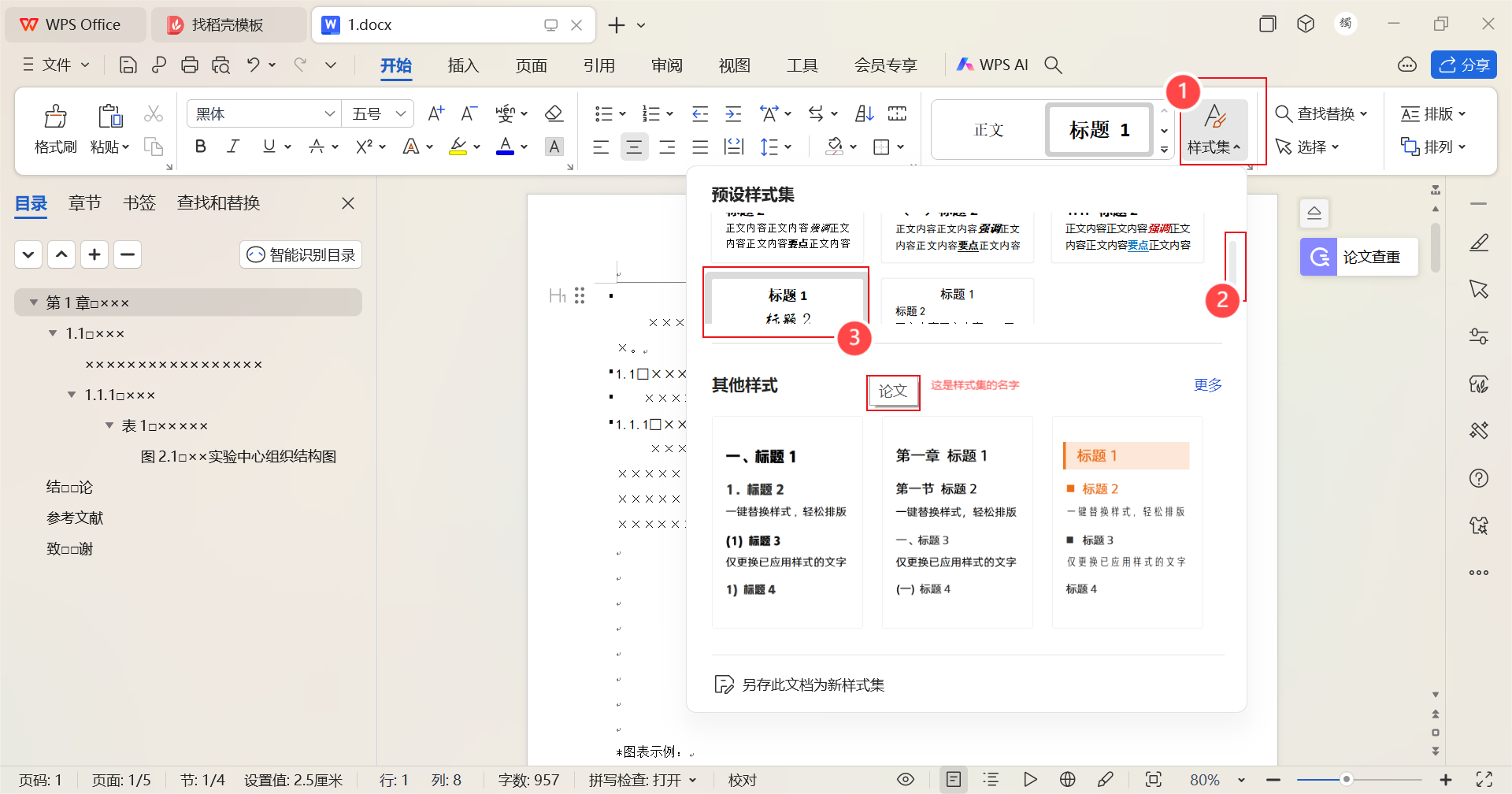Open WPS AI assistant
This screenshot has width=1512, height=794.
(992, 65)
